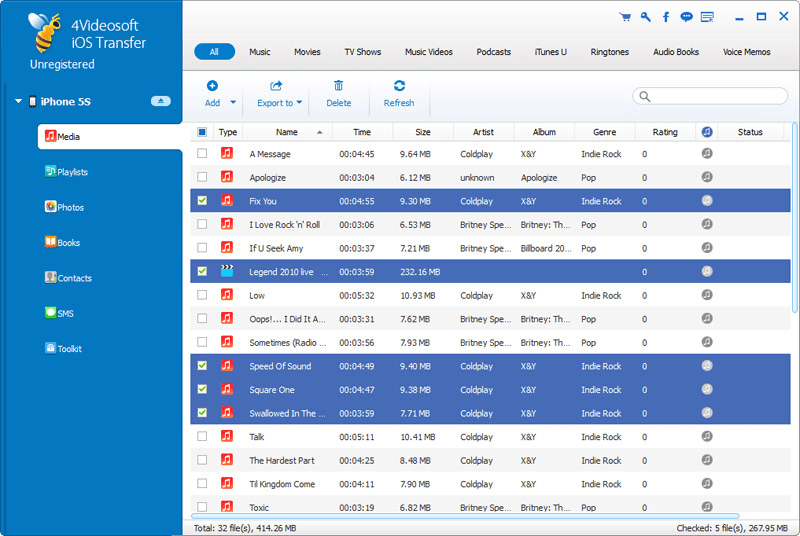Open the Toolkit section in sidebar
Screen dimensions: 800x536
(x=69, y=349)
